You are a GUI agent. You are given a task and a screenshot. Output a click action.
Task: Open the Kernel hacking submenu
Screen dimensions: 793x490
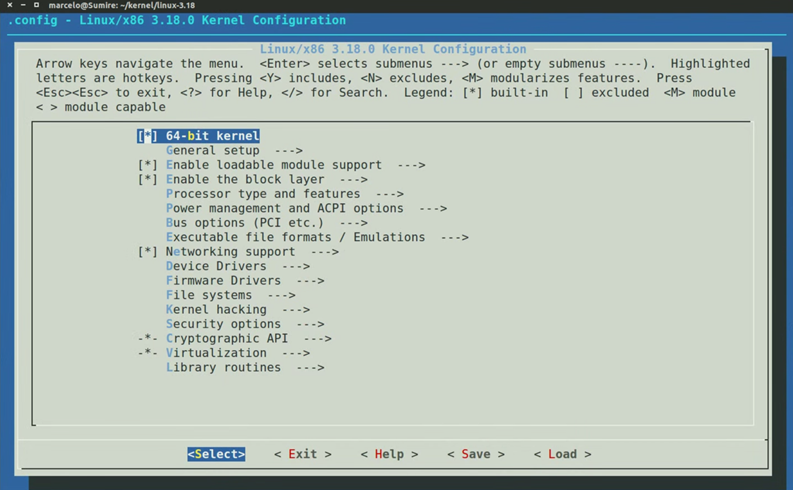(216, 309)
